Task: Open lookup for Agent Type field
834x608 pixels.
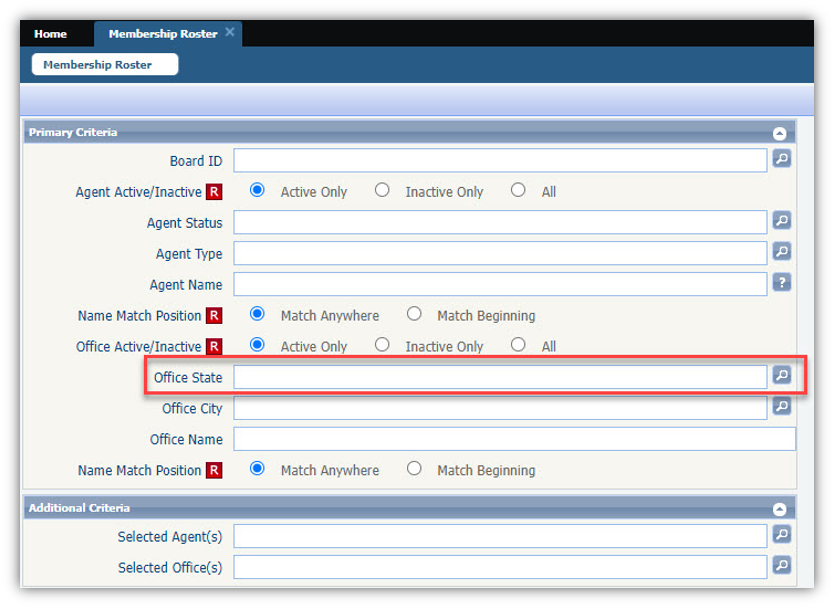Action: point(781,251)
